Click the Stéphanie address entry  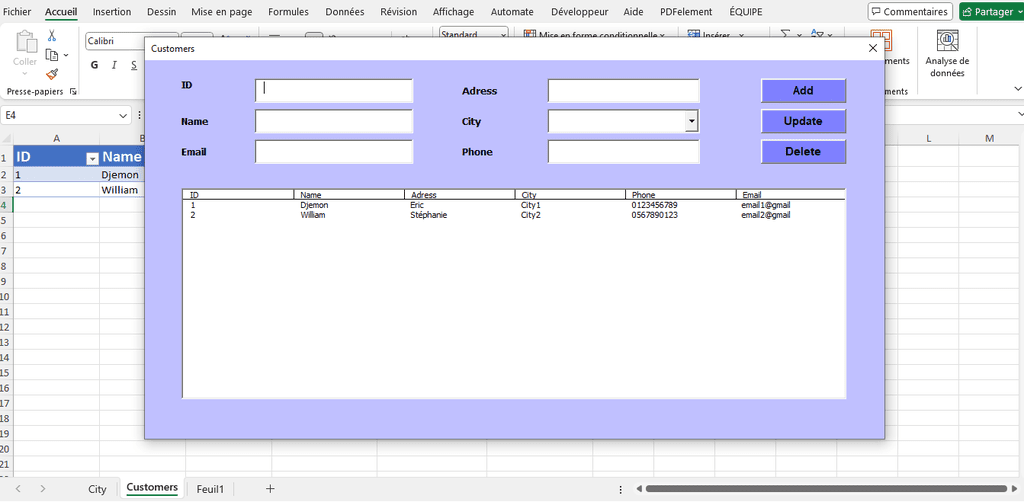[428, 215]
